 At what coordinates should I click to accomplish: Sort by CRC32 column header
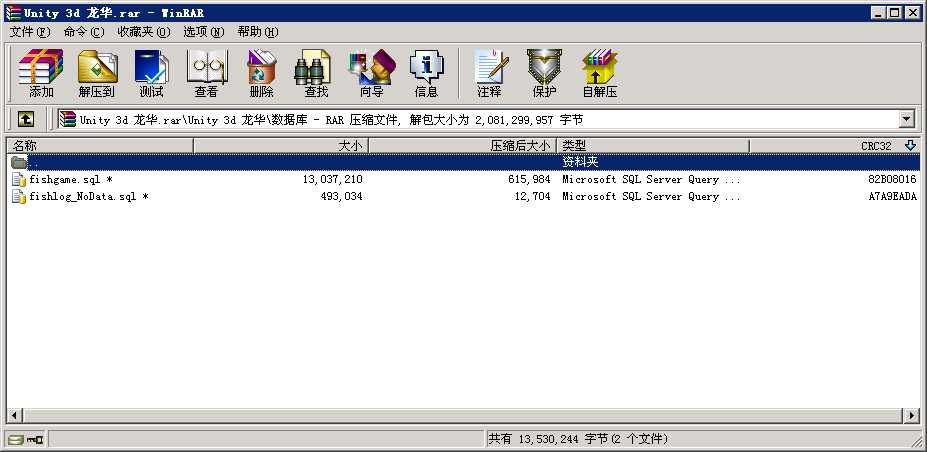tap(835, 146)
